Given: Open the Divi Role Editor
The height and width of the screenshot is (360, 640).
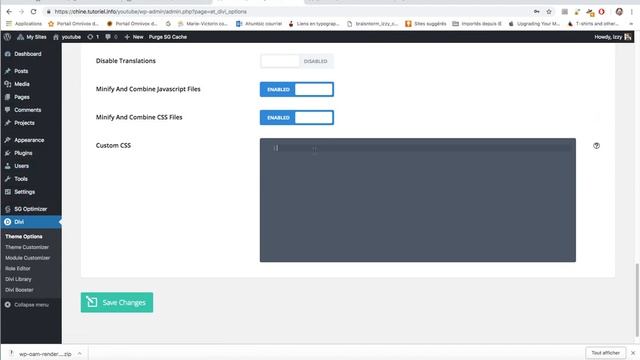Looking at the screenshot, I should [x=18, y=269].
